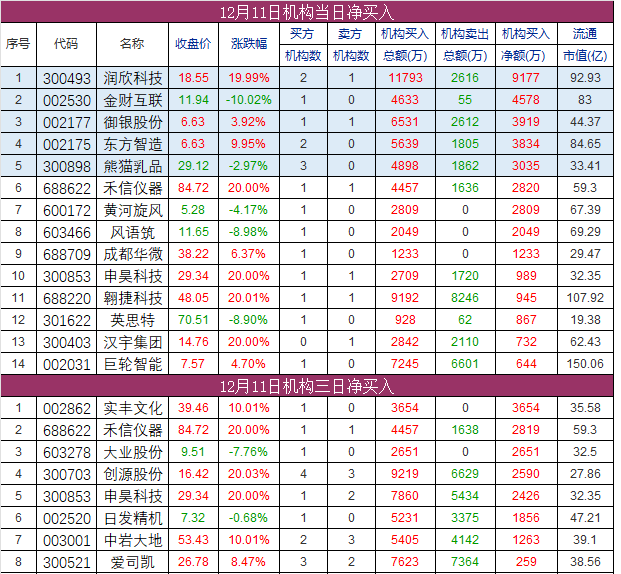This screenshot has height=574, width=621.
Task: Click percentage change -7.76%
Action: (248, 452)
